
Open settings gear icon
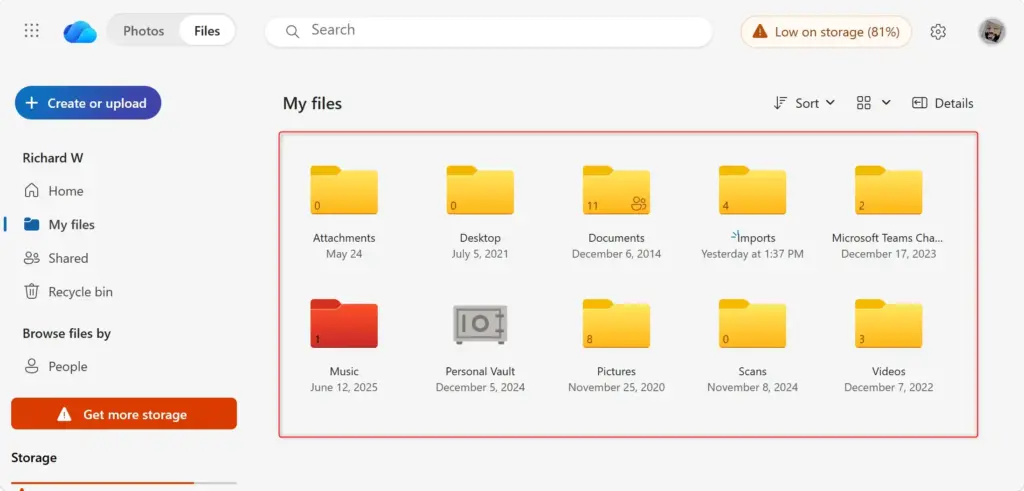point(938,31)
